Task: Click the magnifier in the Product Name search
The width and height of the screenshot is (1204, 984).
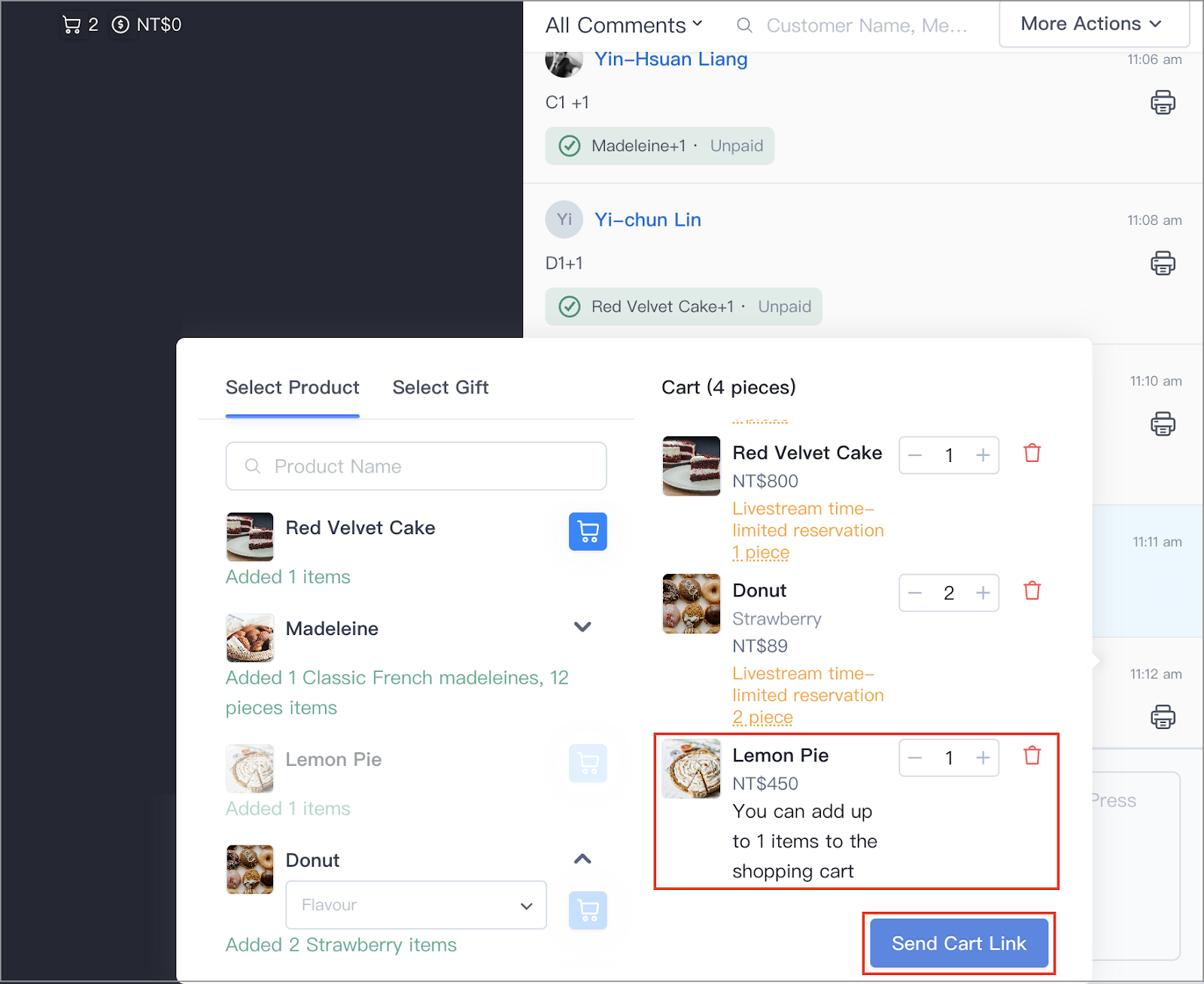Action: tap(253, 466)
